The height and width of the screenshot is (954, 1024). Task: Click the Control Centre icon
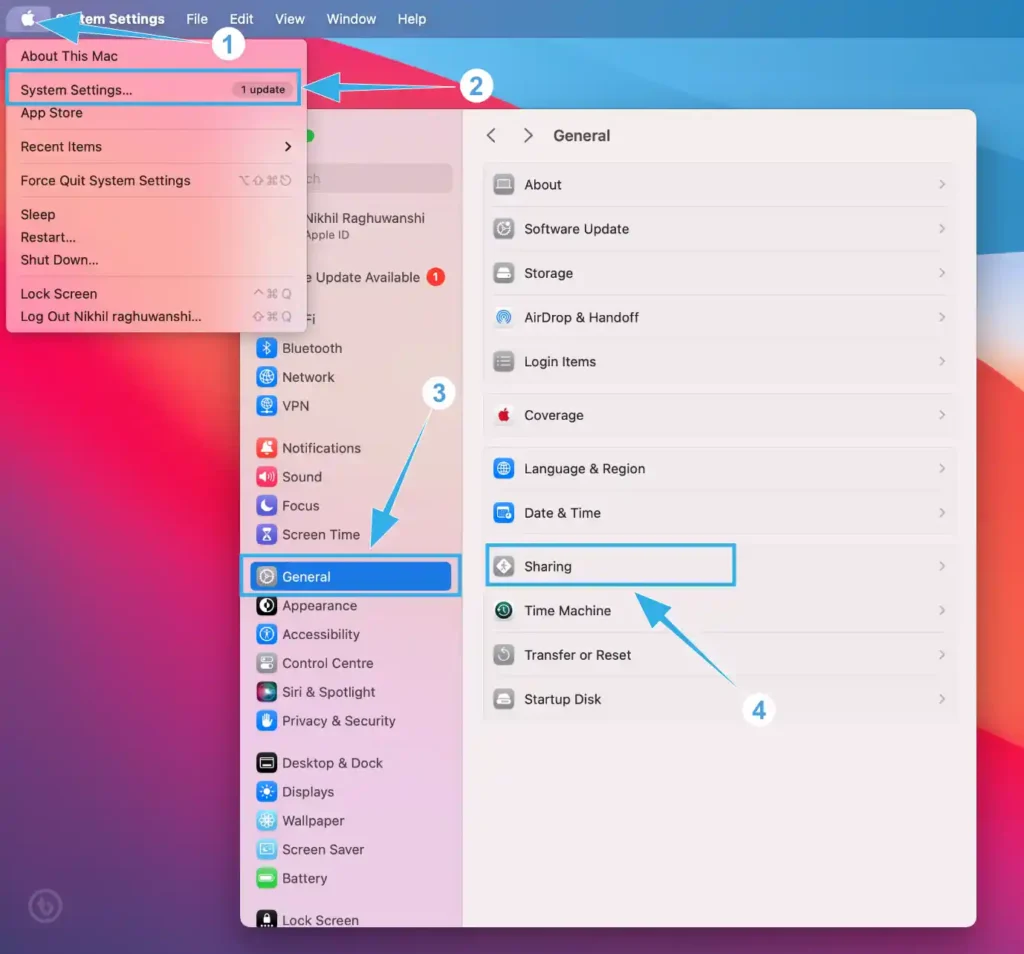[266, 663]
